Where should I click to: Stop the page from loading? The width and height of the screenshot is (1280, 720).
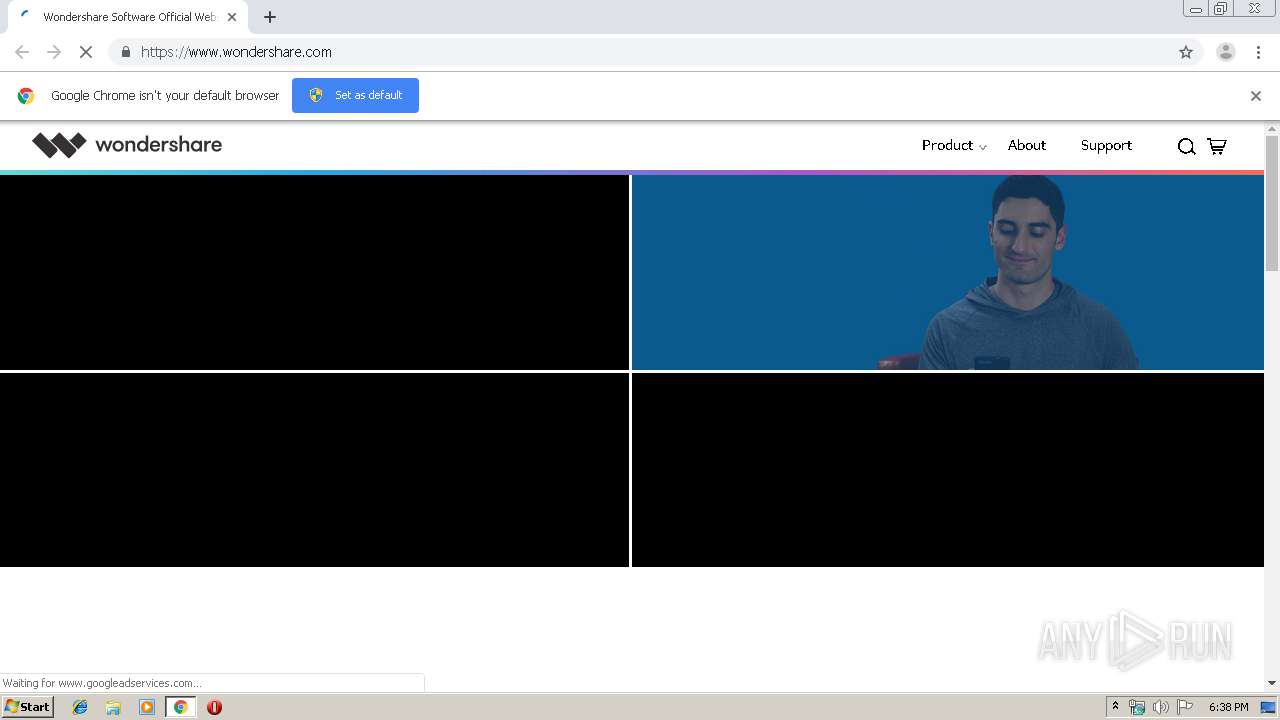86,52
